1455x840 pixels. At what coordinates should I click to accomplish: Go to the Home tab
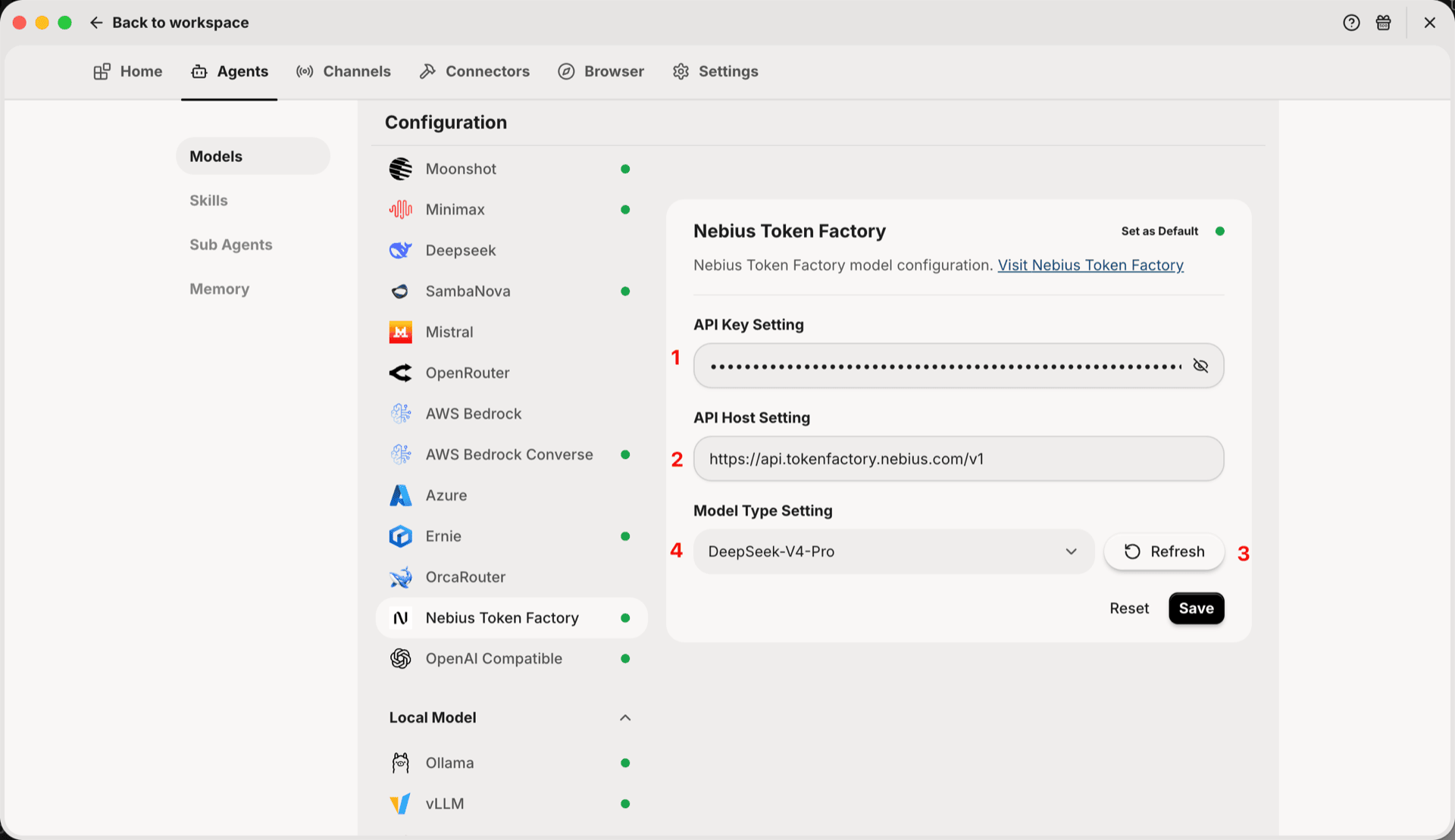(128, 71)
